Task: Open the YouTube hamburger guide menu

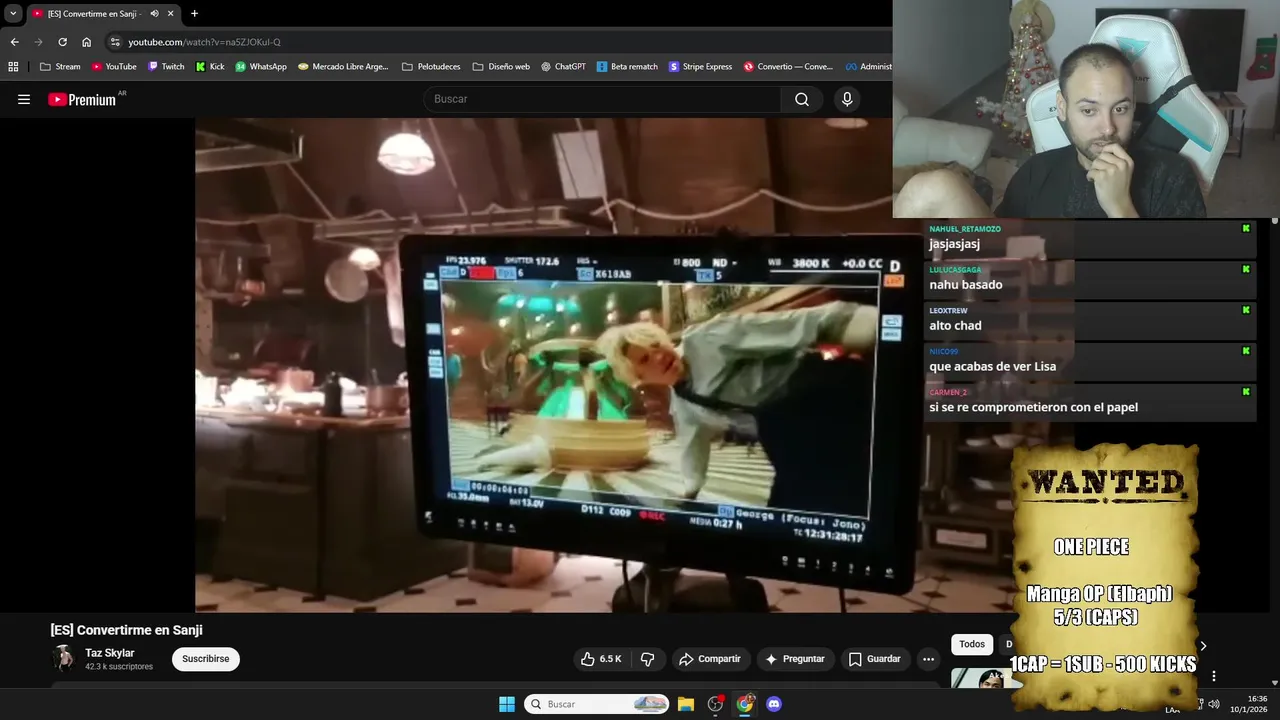Action: click(x=24, y=99)
